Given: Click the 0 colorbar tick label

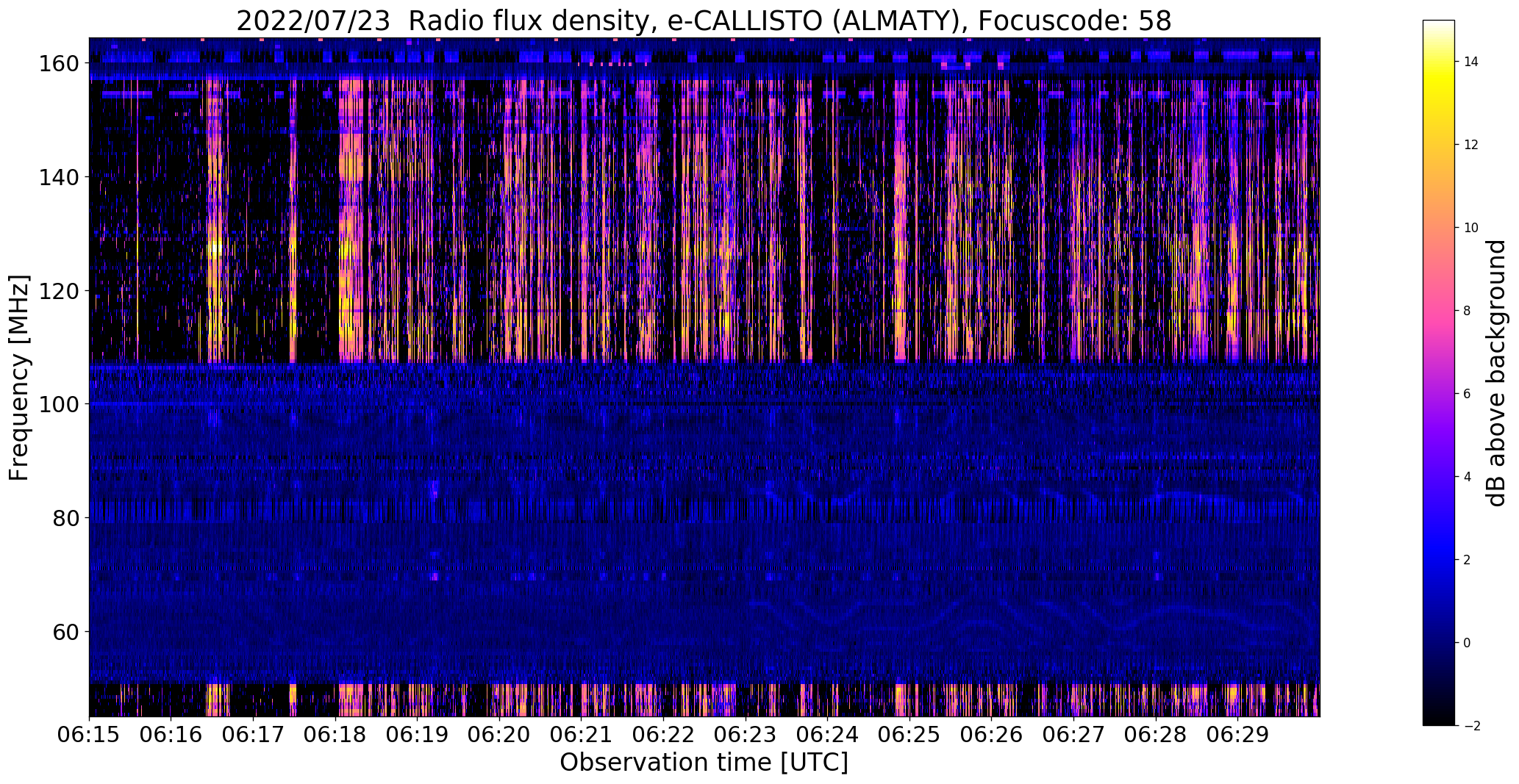Looking at the screenshot, I should click(x=1468, y=643).
